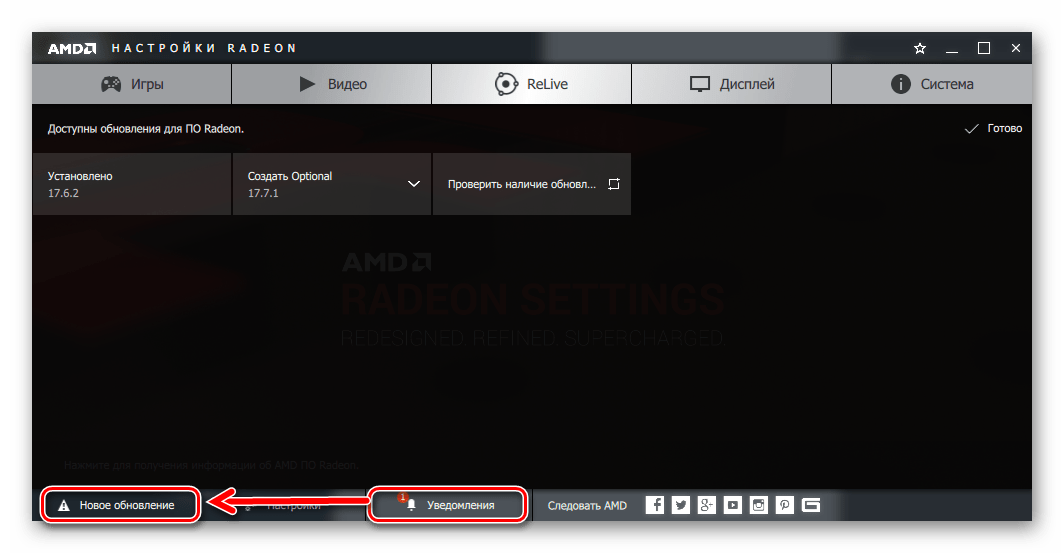Viewport: 1064px width, 553px height.
Task: Click the Google Plus icon
Action: 706,505
